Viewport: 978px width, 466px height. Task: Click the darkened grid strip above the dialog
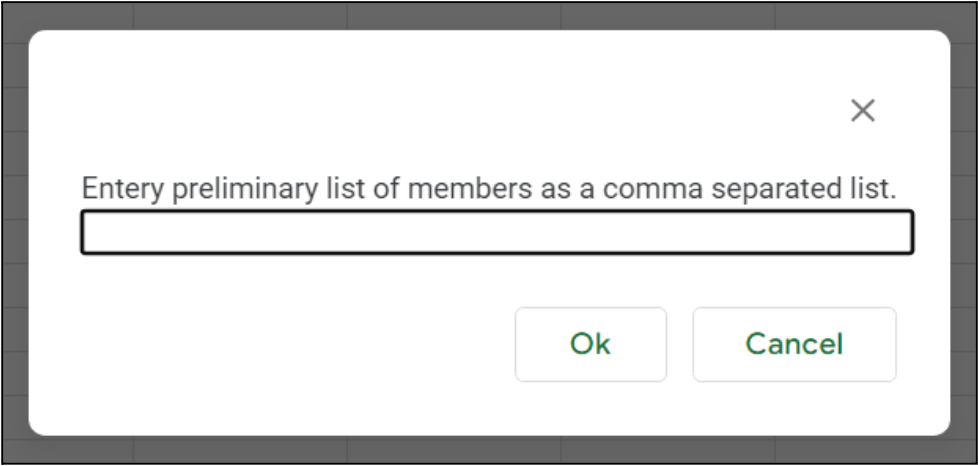click(x=489, y=16)
